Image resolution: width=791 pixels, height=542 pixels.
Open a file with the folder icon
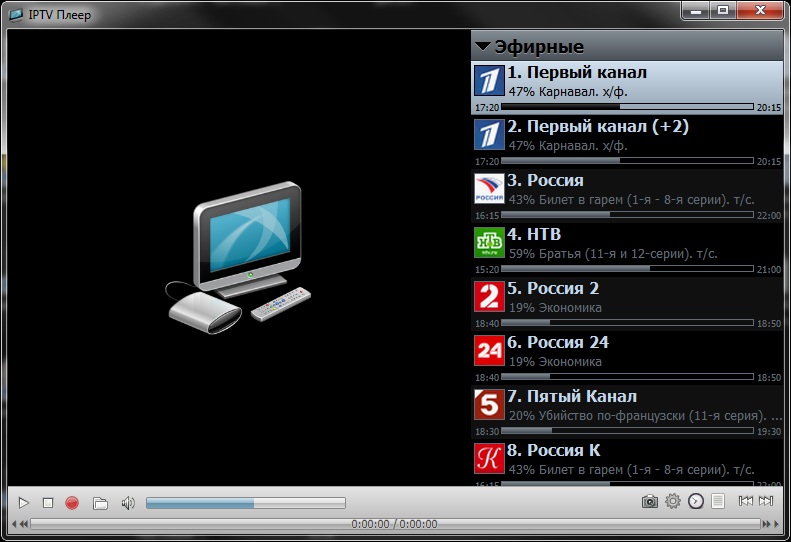pyautogui.click(x=100, y=503)
